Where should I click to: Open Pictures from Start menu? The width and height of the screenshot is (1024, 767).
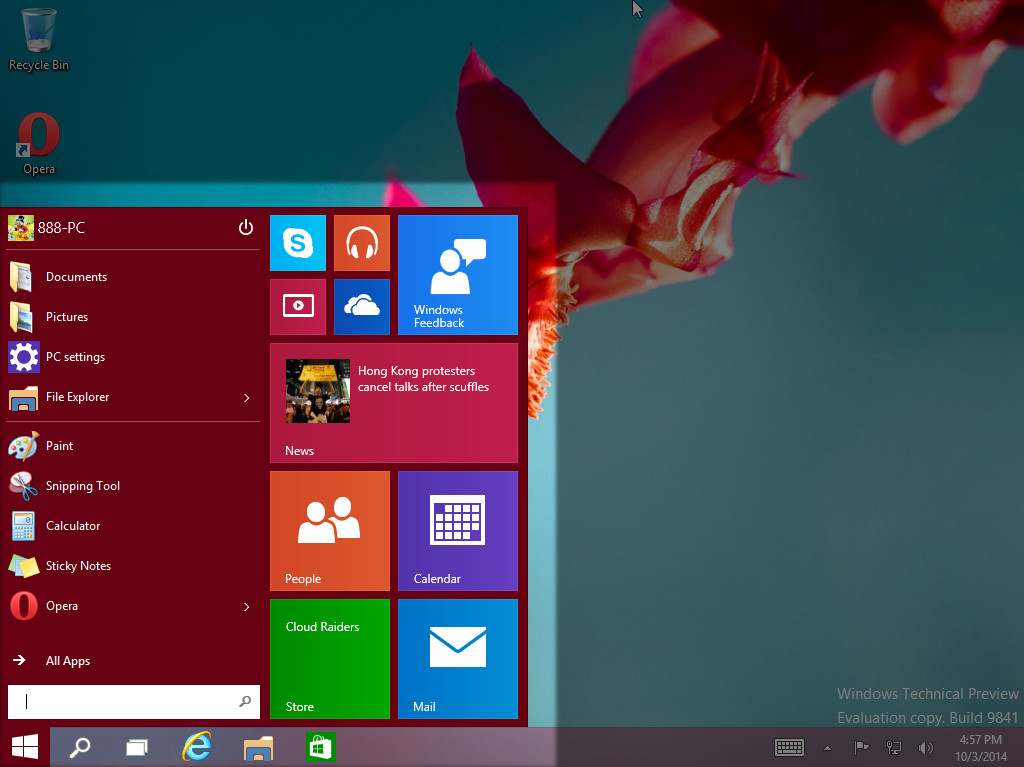coord(133,317)
